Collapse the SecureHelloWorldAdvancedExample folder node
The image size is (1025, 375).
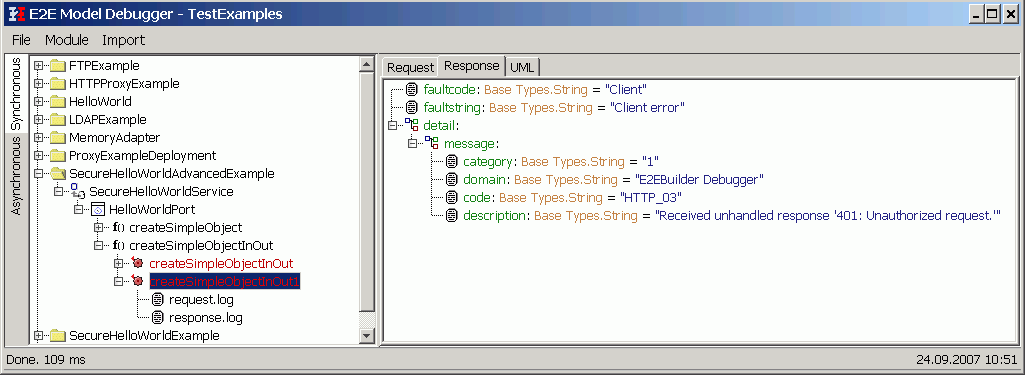tap(39, 174)
